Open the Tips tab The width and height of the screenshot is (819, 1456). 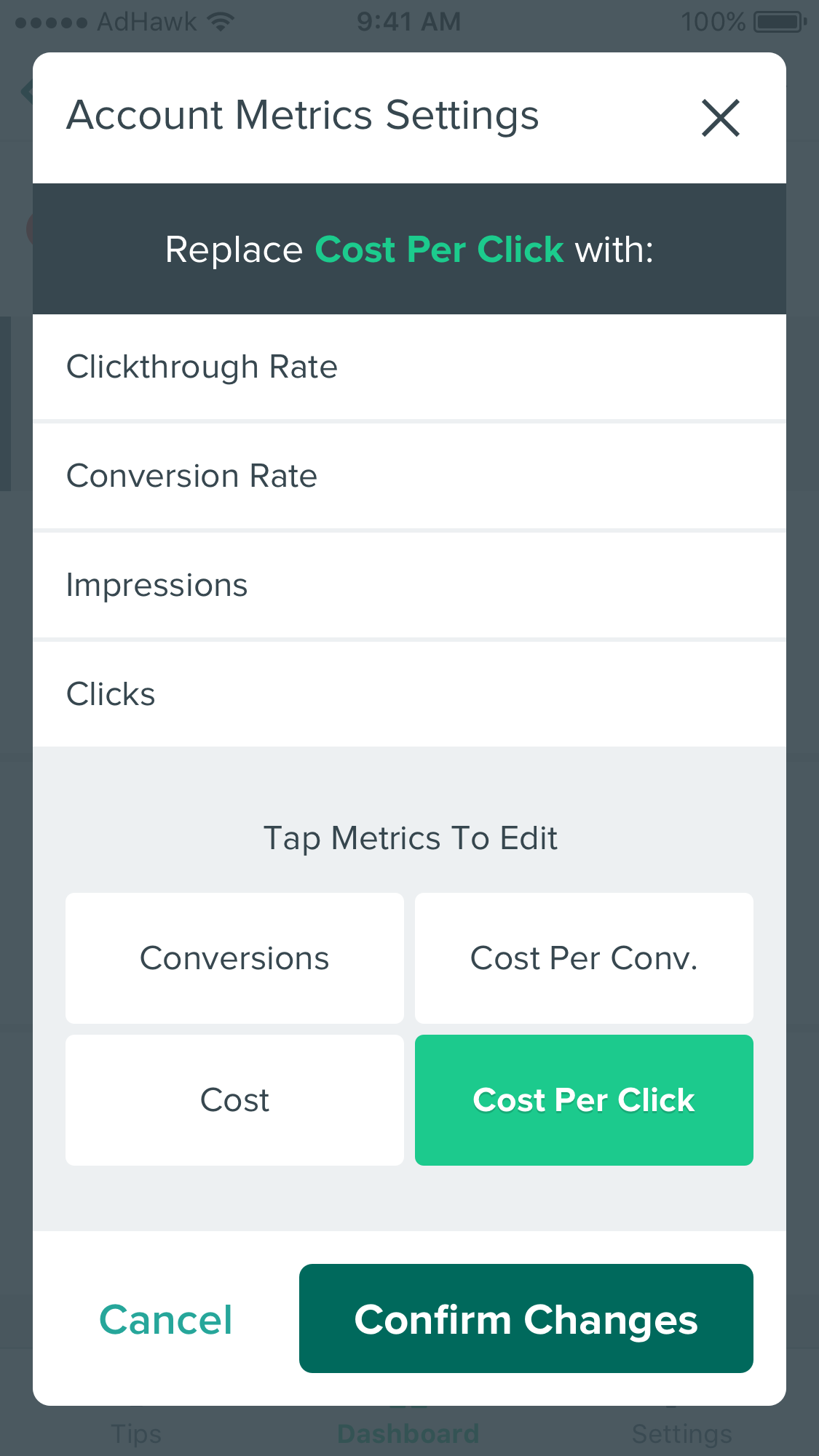pyautogui.click(x=136, y=1433)
